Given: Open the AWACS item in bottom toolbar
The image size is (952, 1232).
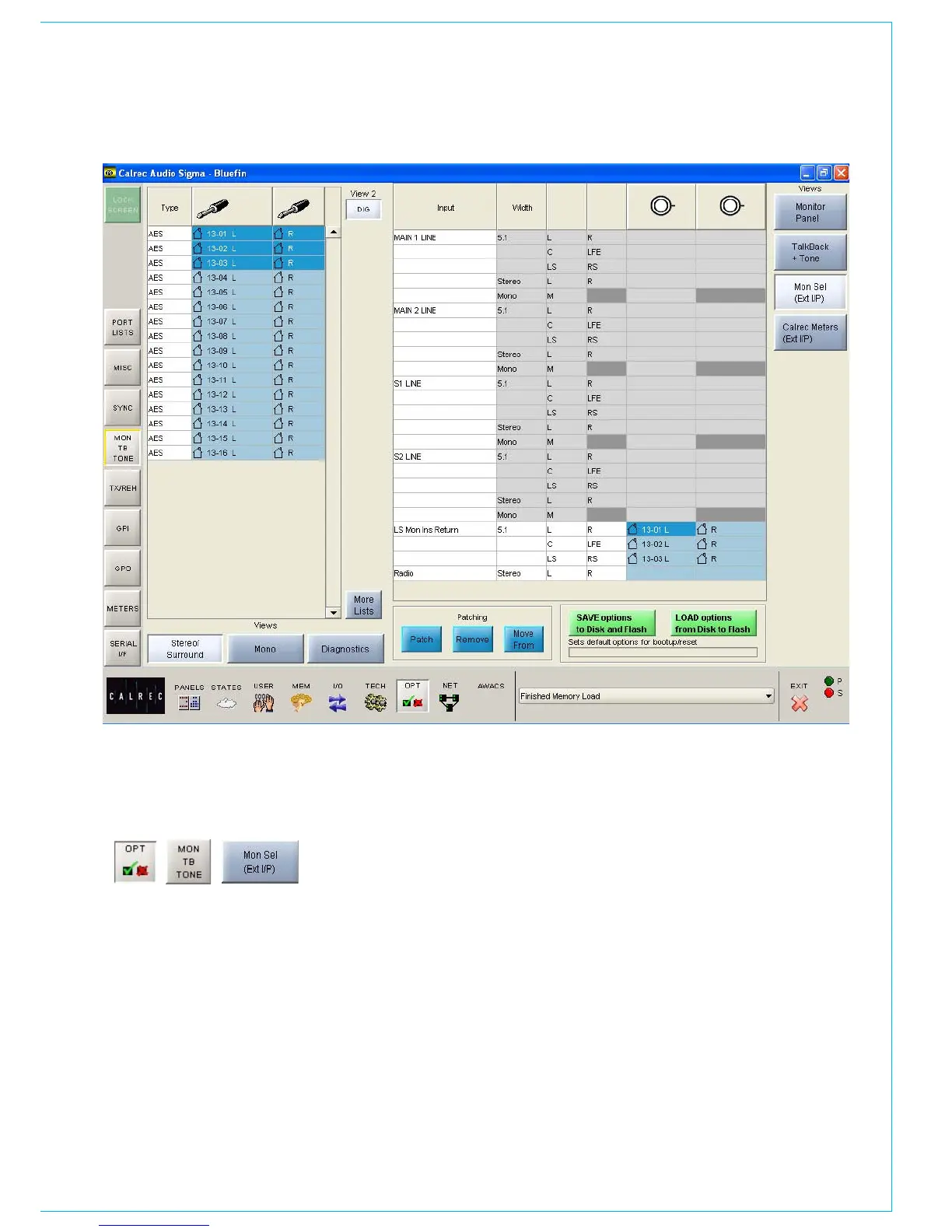Looking at the screenshot, I should pyautogui.click(x=491, y=687).
